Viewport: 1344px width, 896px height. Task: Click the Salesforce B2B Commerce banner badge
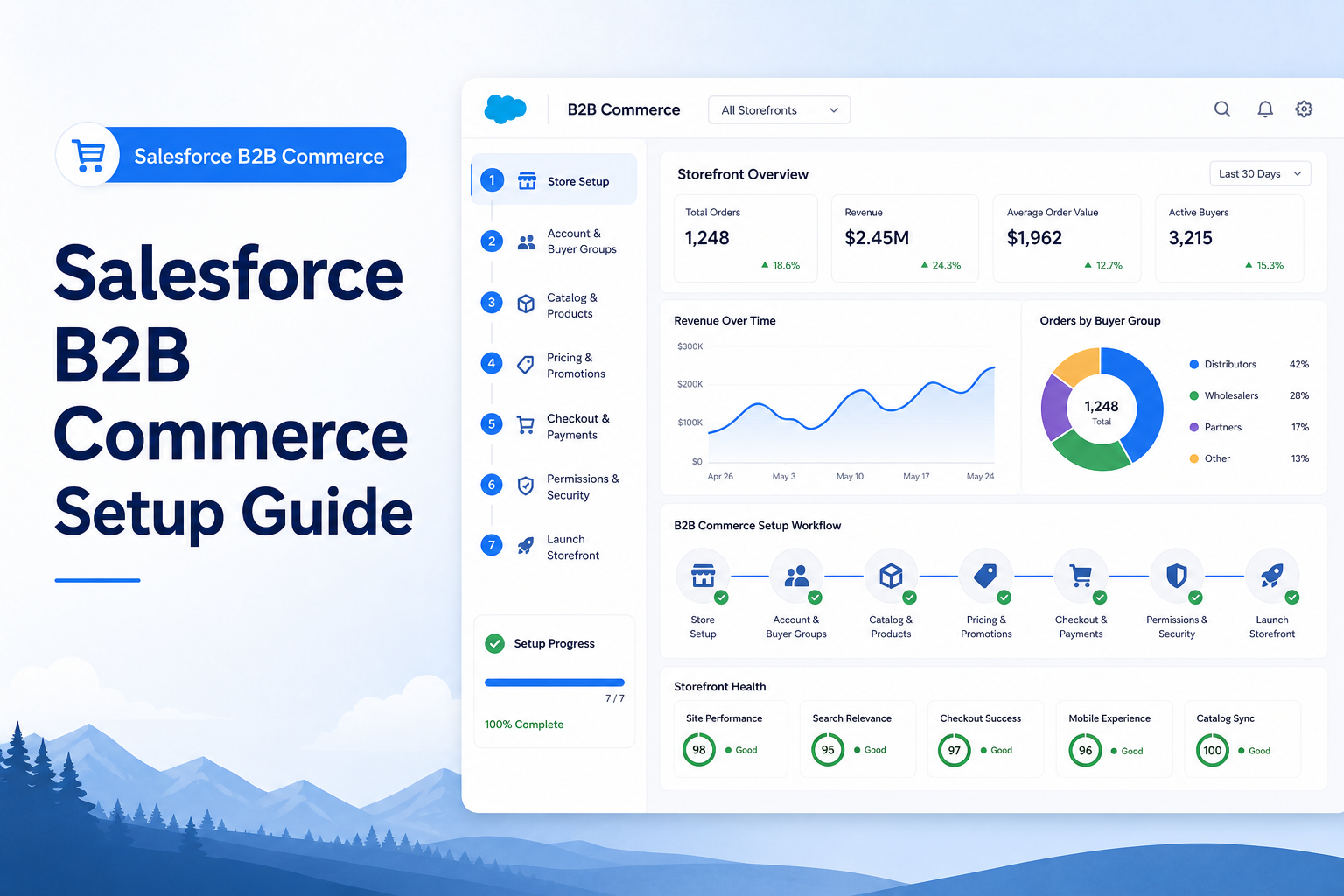pyautogui.click(x=232, y=155)
